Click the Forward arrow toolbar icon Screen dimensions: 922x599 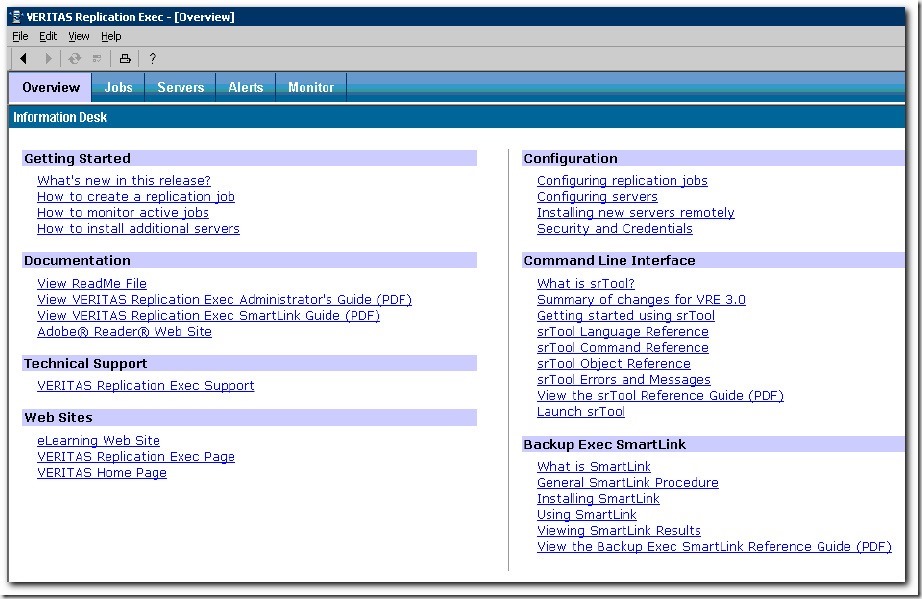pyautogui.click(x=48, y=58)
